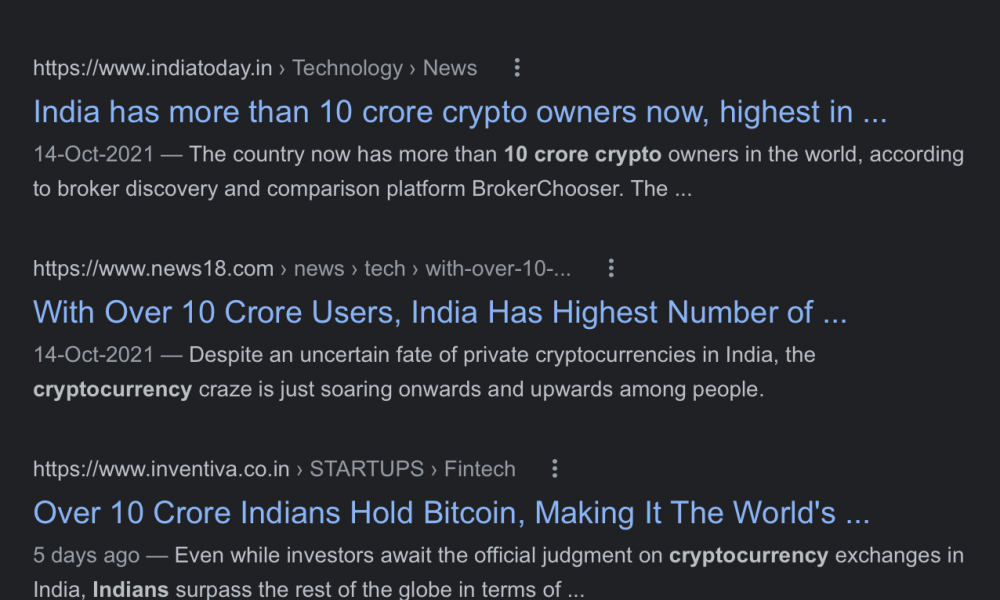Click the https://www.inventiva.co.in URL text
This screenshot has width=1000, height=600.
(161, 469)
